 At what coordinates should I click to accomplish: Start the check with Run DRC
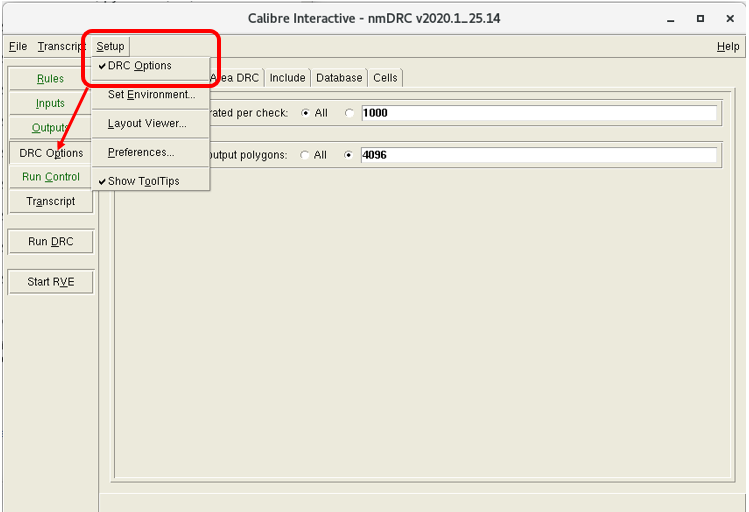50,241
